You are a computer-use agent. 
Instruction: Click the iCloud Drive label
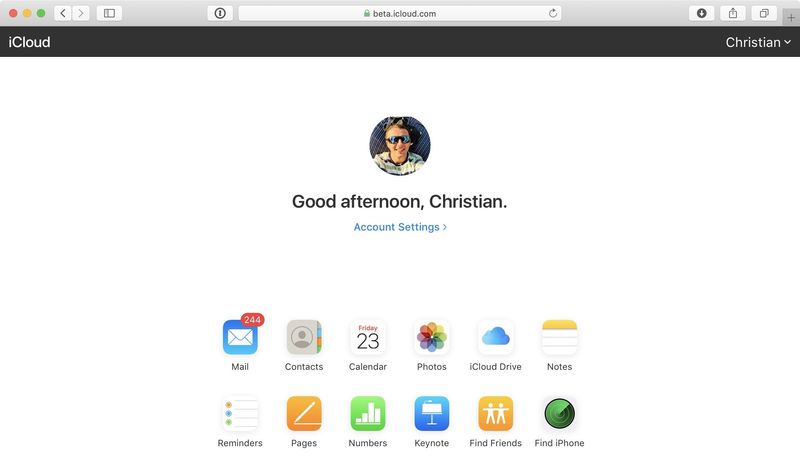495,367
